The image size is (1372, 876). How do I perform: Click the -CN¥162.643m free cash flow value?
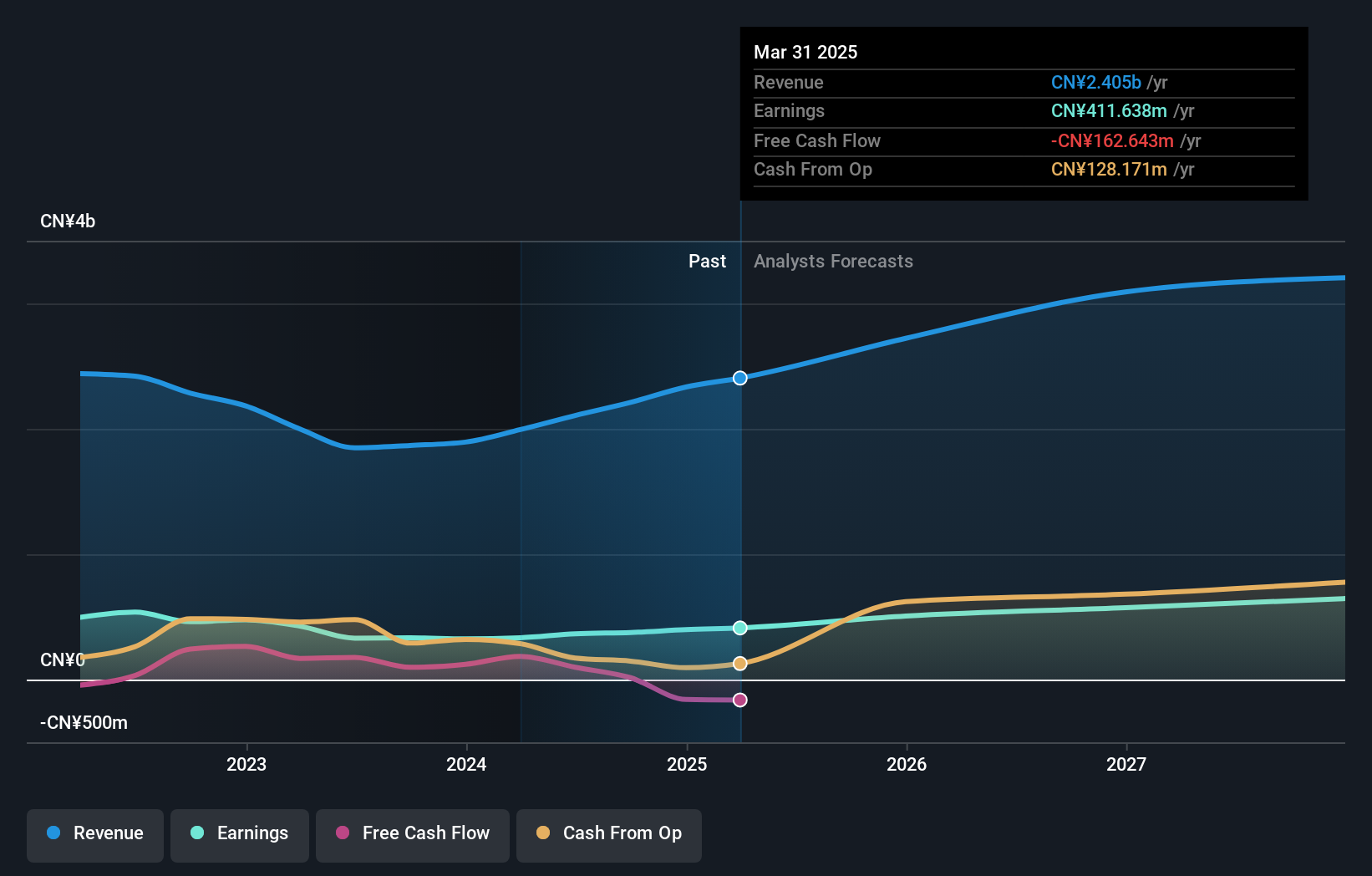[x=1112, y=140]
